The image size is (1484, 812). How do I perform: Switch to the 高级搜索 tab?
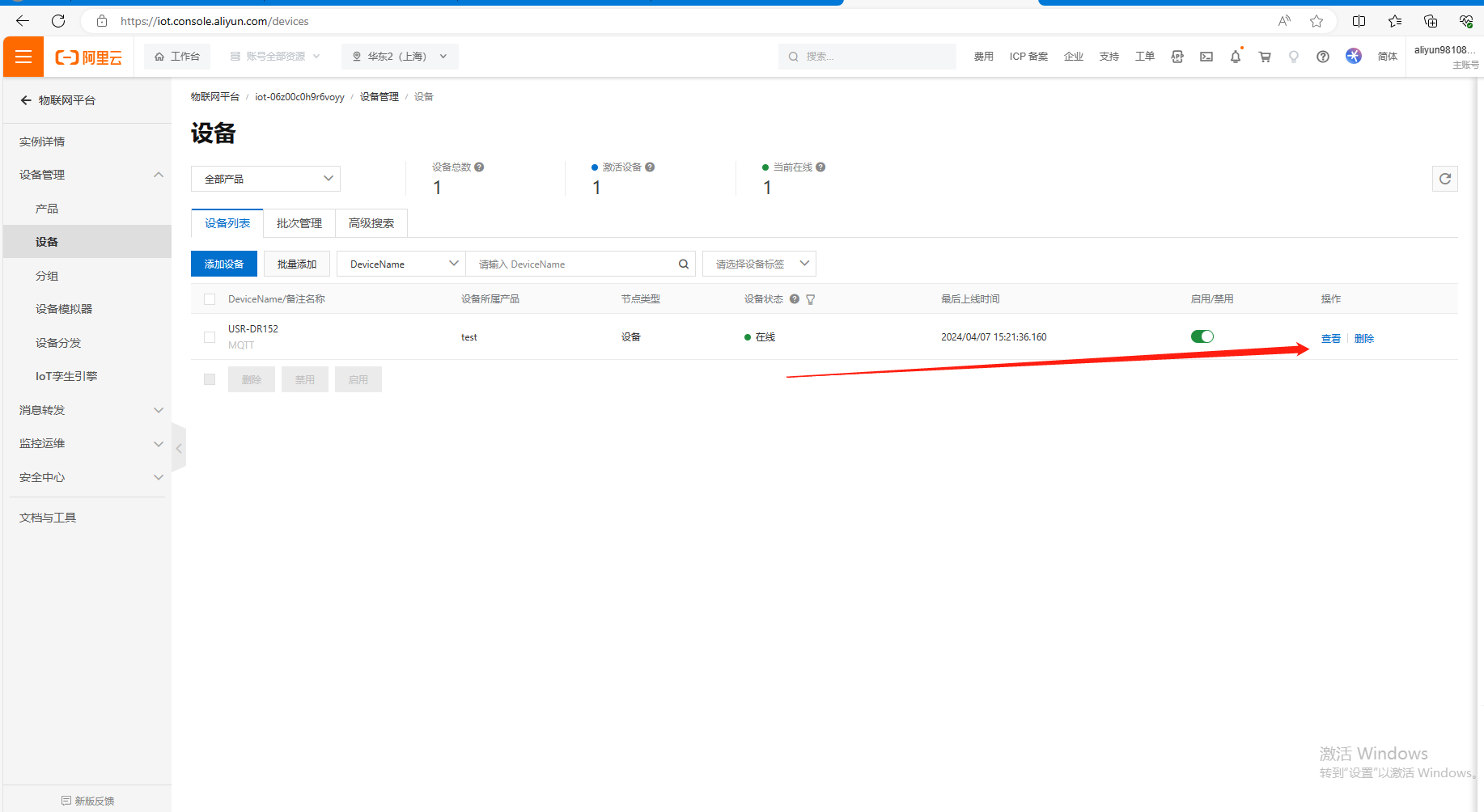pos(371,223)
